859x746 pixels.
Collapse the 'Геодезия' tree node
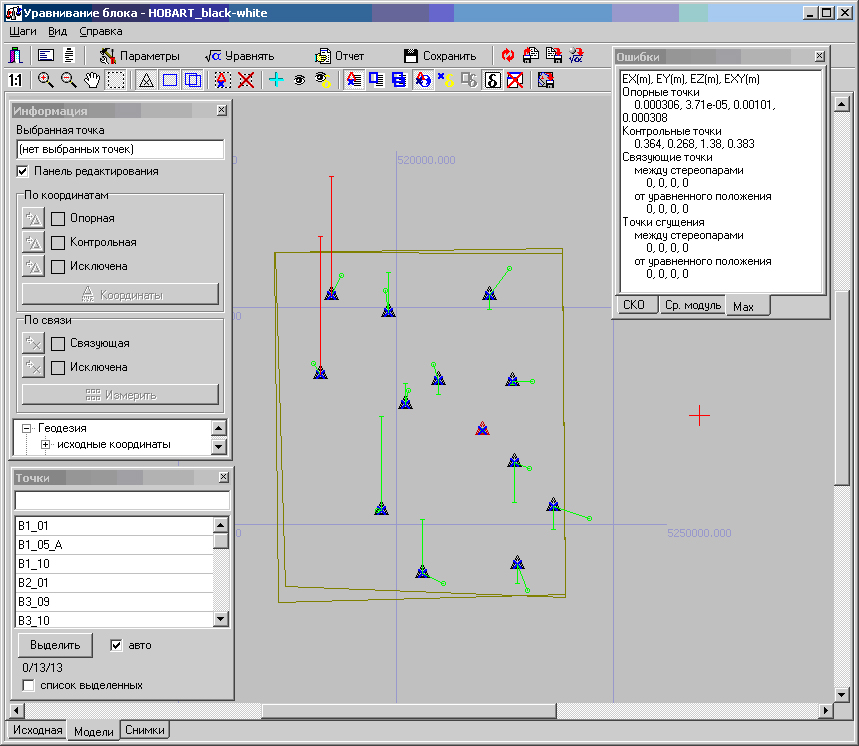27,428
